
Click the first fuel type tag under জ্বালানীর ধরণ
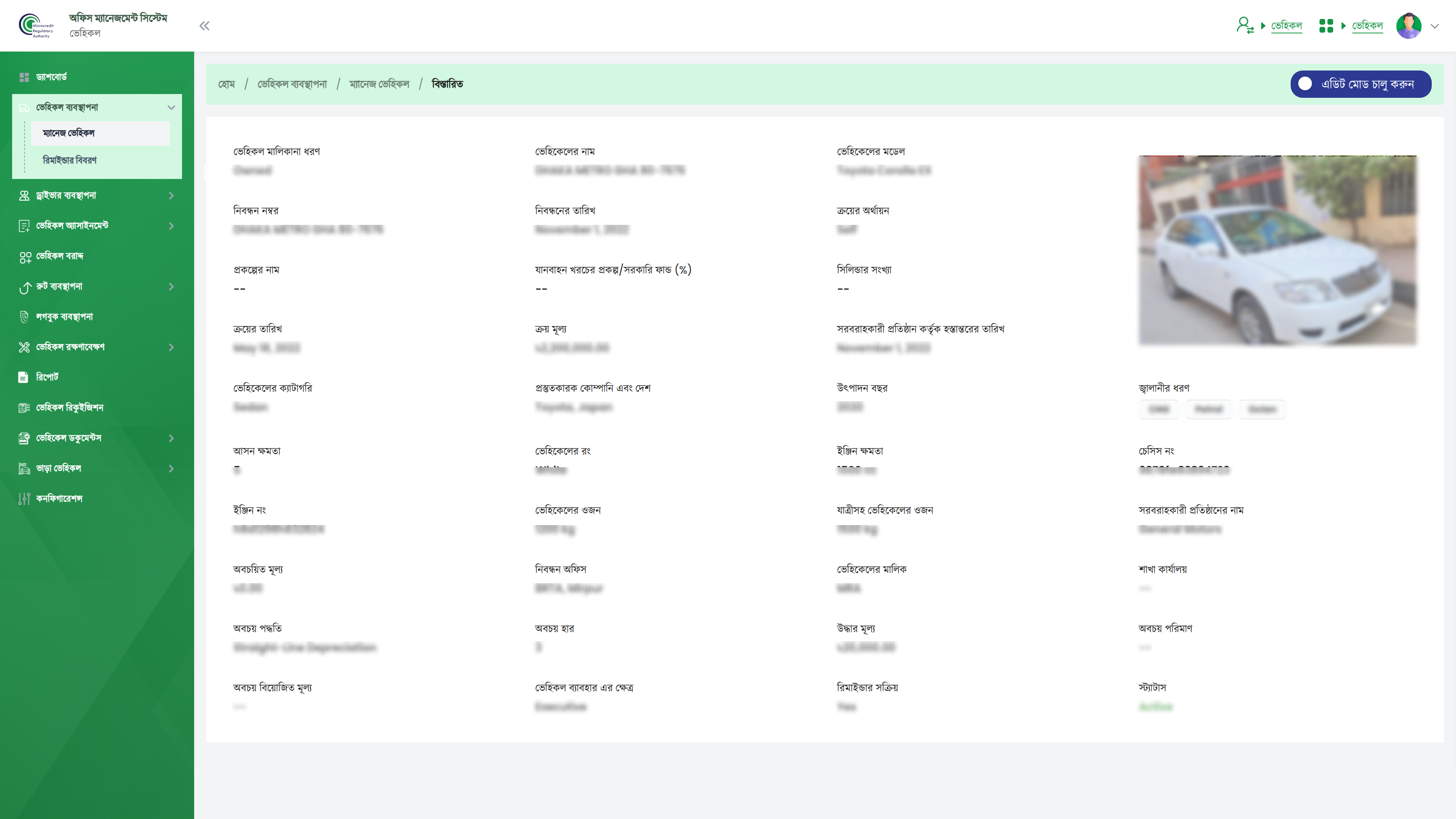point(1159,409)
